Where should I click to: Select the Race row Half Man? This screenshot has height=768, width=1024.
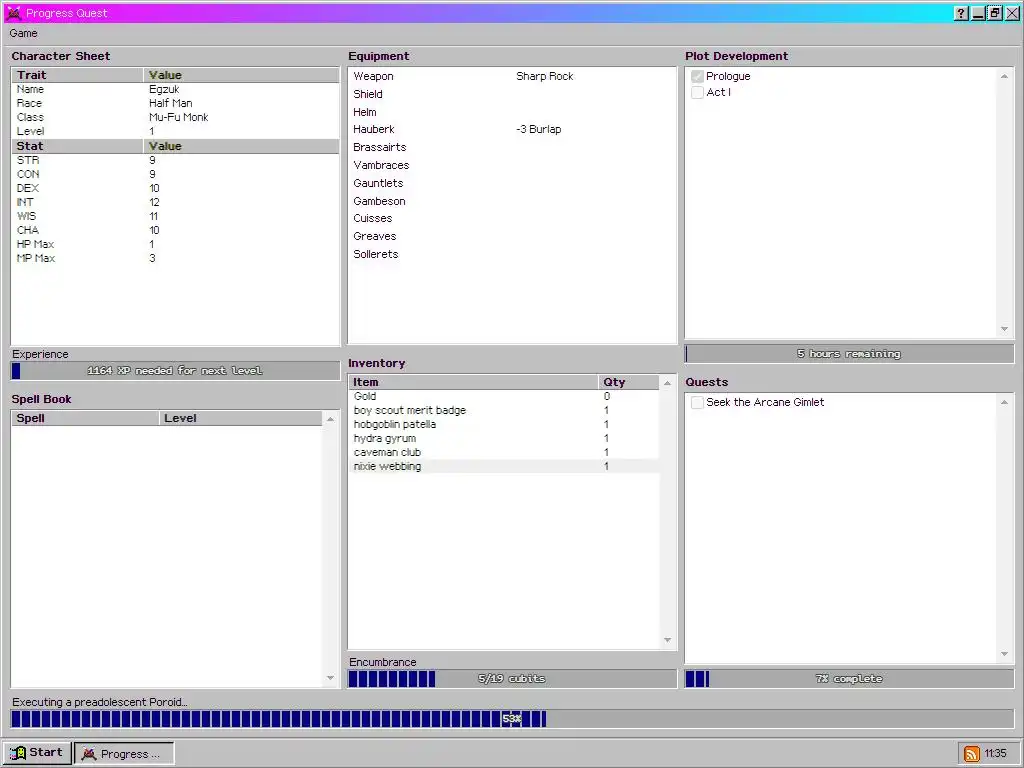(x=176, y=103)
